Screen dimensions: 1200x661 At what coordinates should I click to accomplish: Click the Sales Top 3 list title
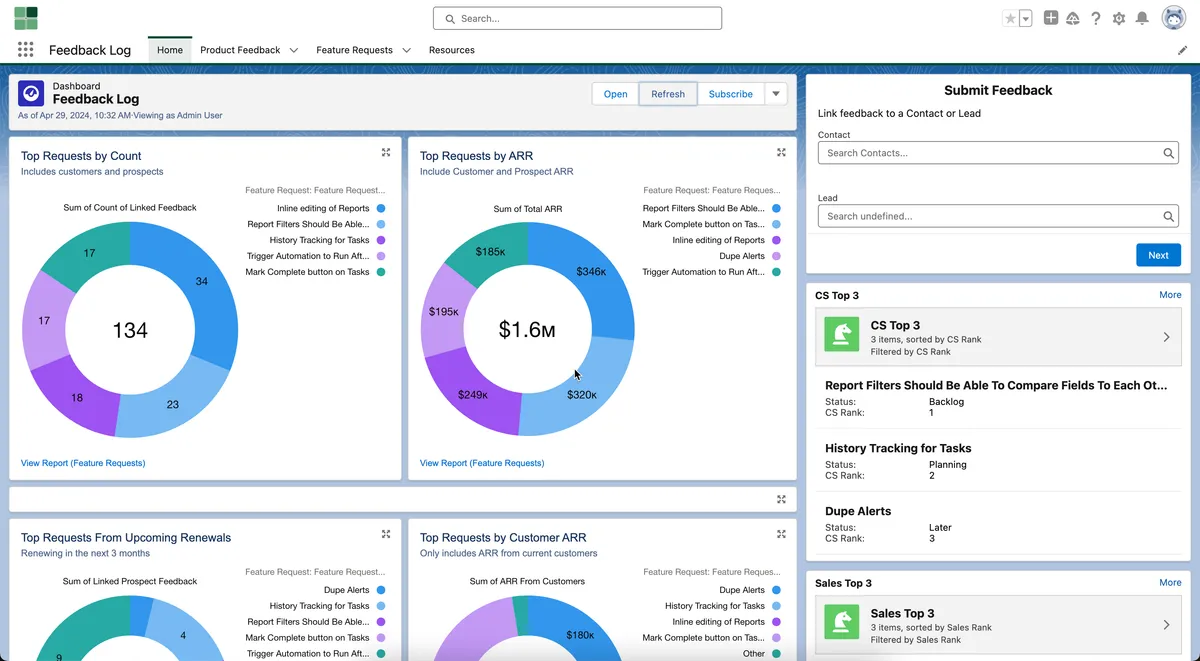[x=902, y=613]
